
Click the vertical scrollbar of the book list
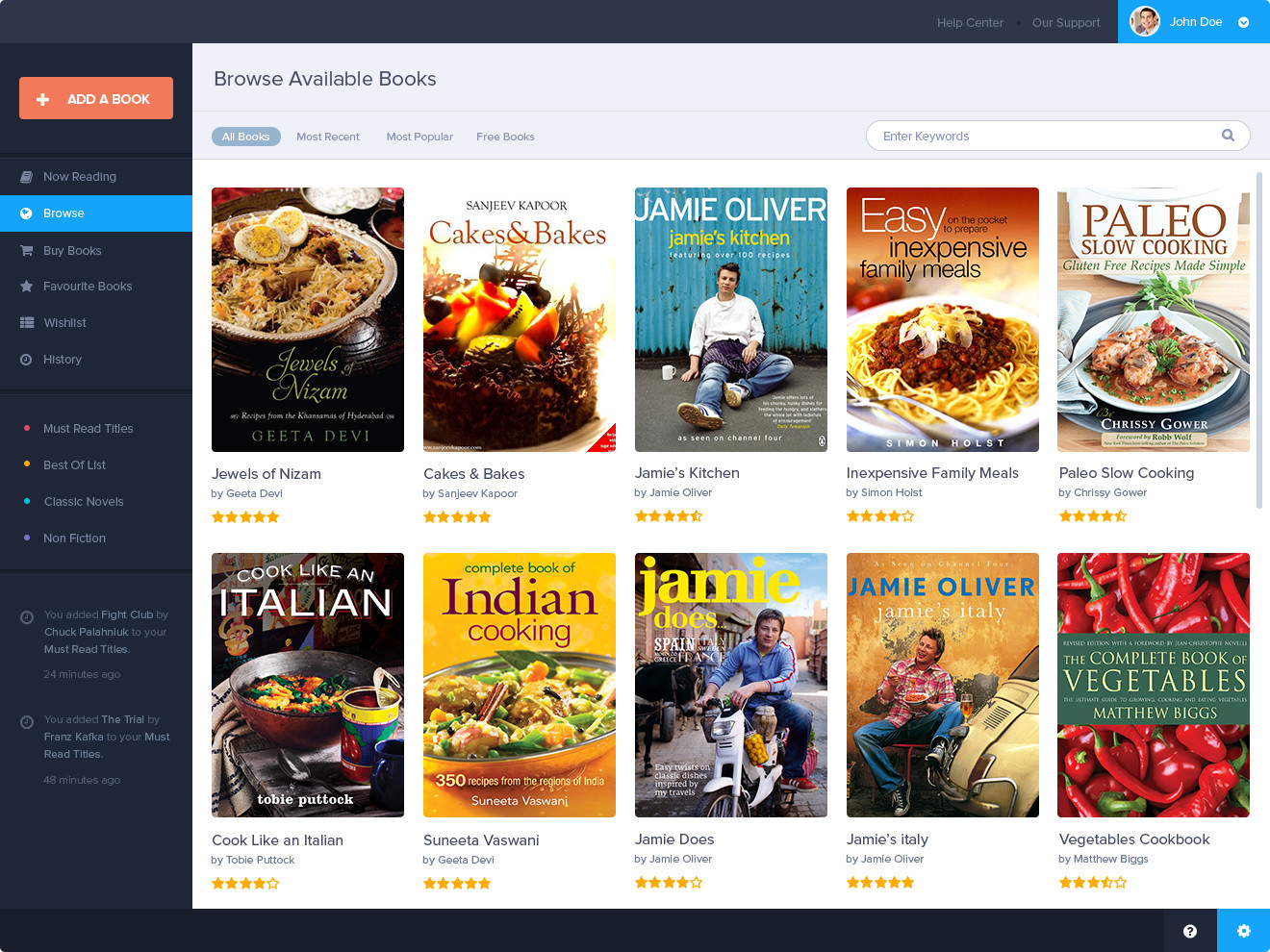pos(1258,340)
